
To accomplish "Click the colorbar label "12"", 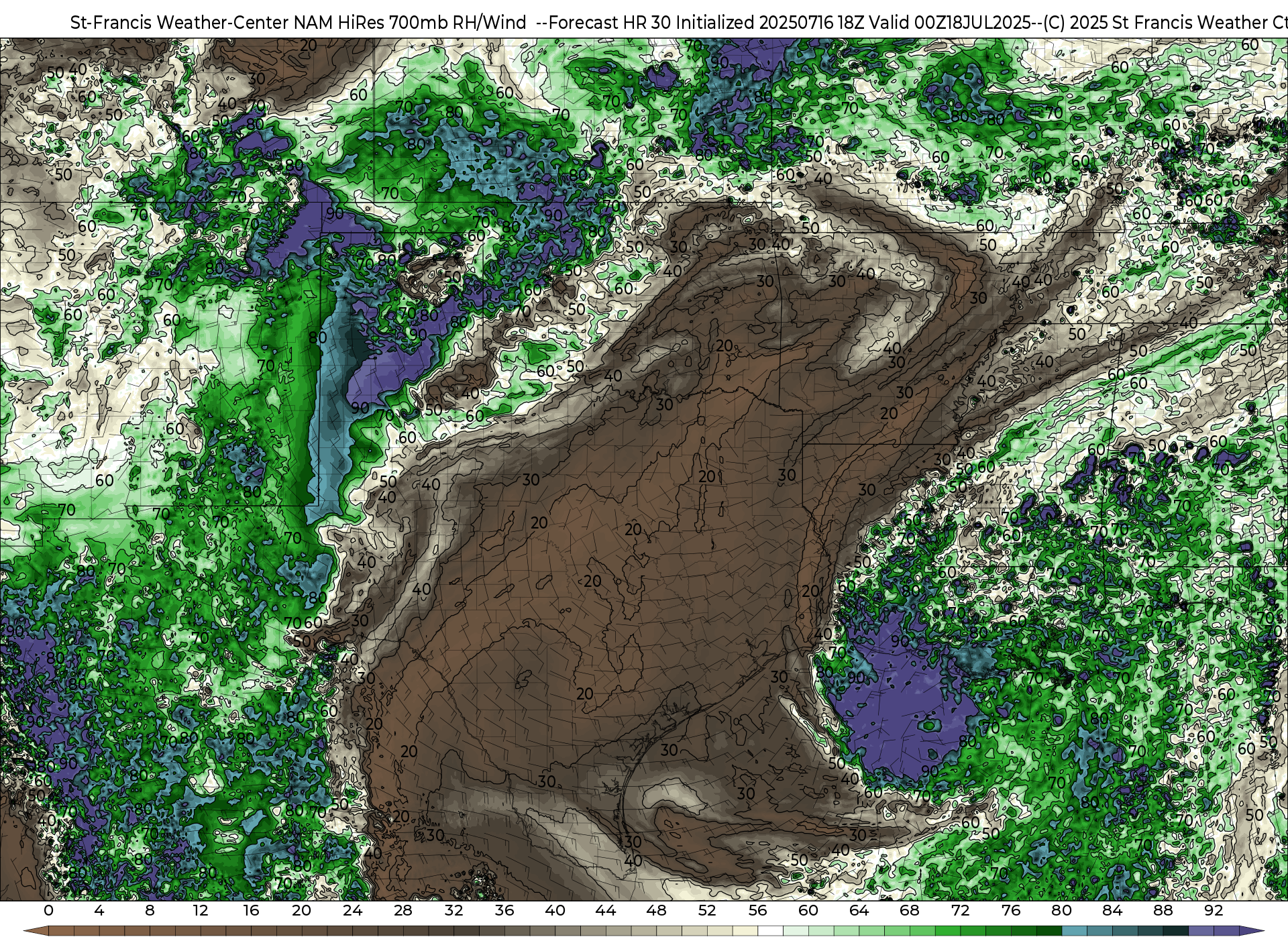I will click(x=201, y=910).
